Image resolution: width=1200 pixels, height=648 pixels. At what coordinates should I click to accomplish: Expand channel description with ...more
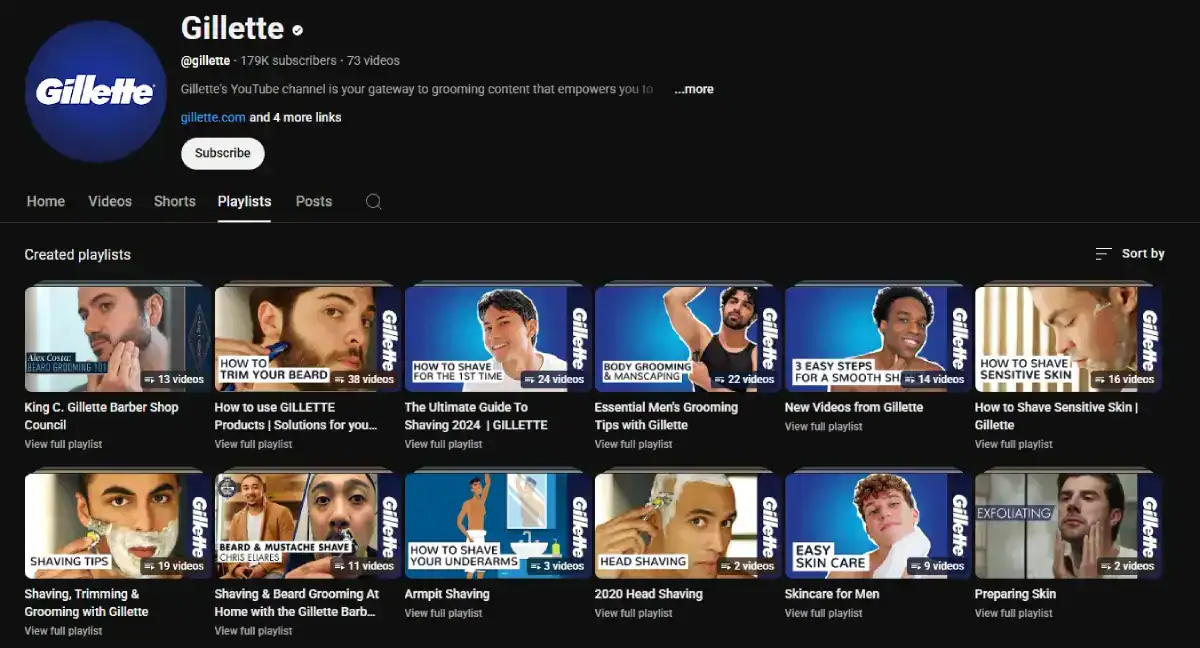coord(694,89)
